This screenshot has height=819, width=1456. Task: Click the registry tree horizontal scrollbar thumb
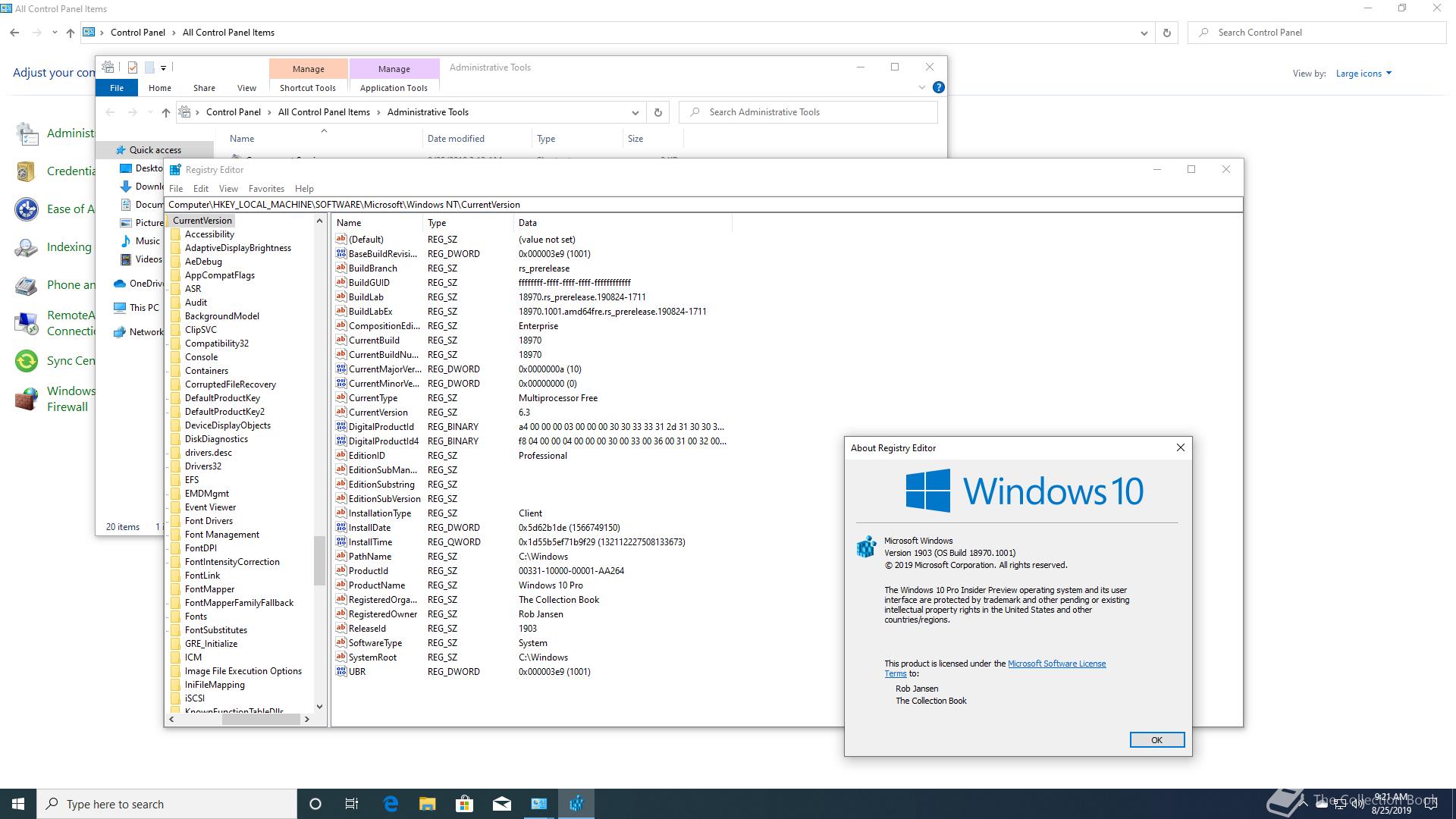(260, 719)
